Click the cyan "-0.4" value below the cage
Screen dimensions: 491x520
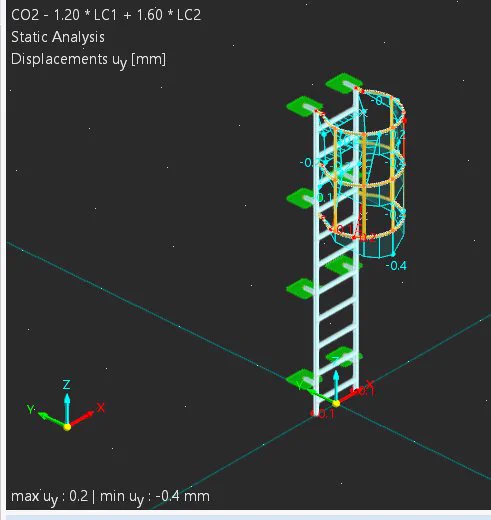(x=396, y=266)
